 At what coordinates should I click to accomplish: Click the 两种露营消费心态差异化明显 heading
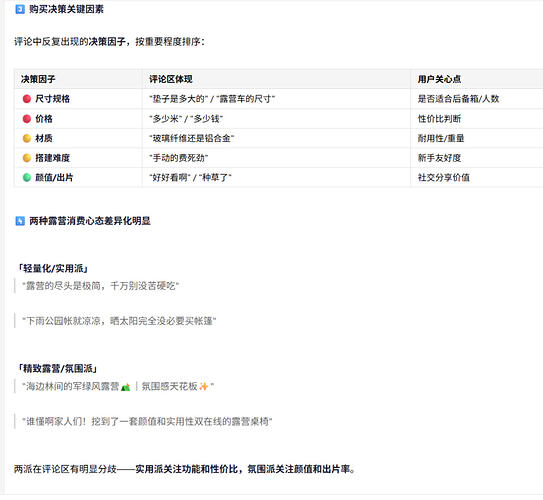(90, 221)
